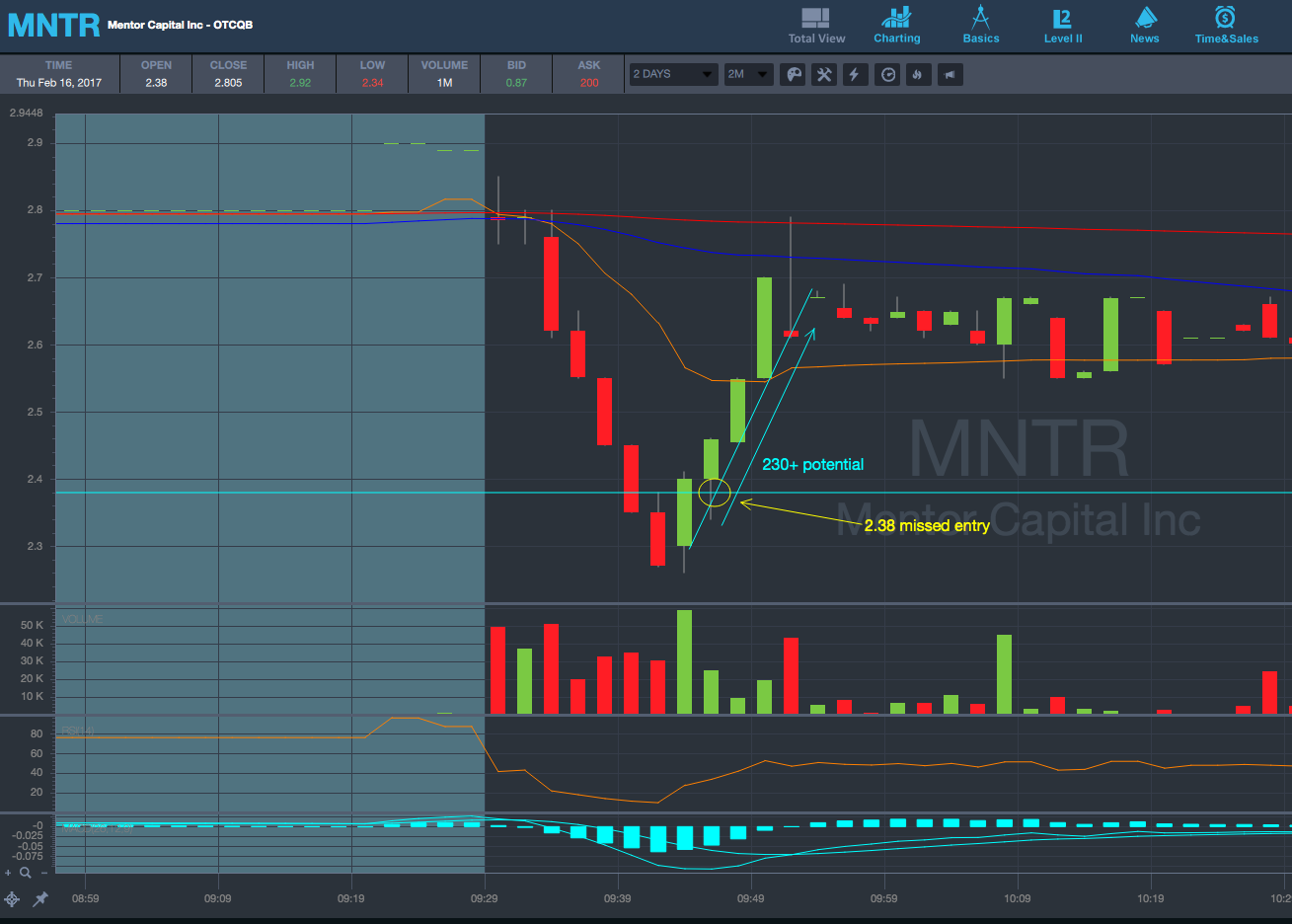Click the 2.9448 price axis label
The image size is (1292, 924).
pyautogui.click(x=26, y=113)
